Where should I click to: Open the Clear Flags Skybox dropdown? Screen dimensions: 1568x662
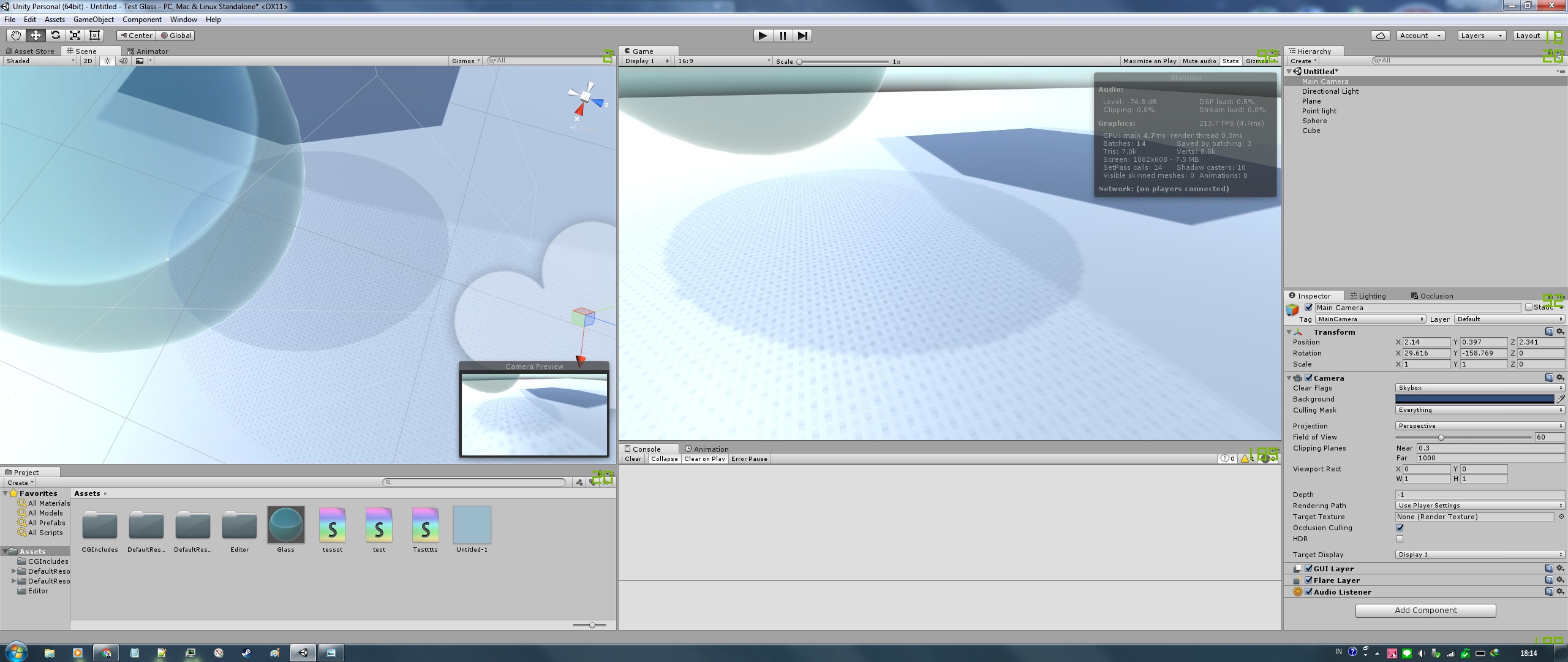[1480, 388]
